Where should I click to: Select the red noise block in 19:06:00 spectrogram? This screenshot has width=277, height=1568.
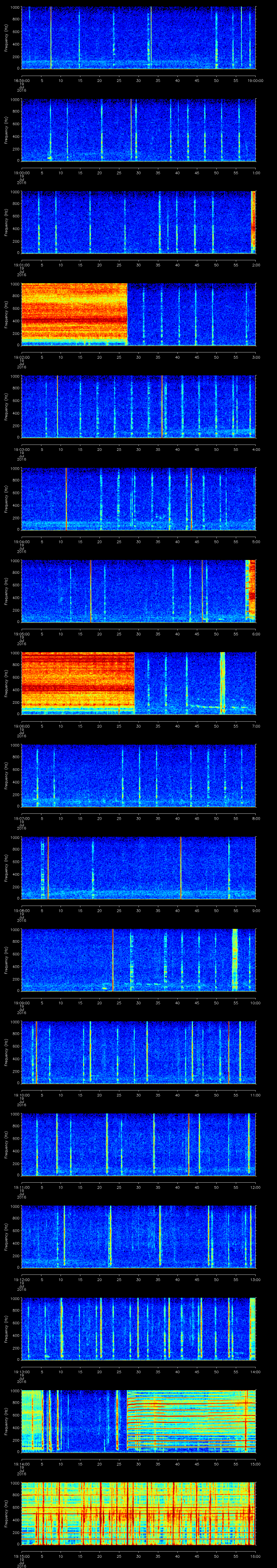point(77,682)
